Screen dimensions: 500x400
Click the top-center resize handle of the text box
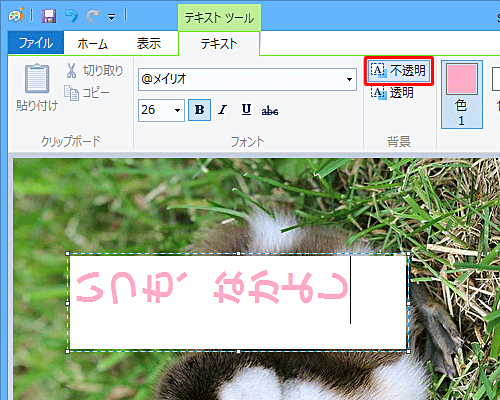[238, 254]
